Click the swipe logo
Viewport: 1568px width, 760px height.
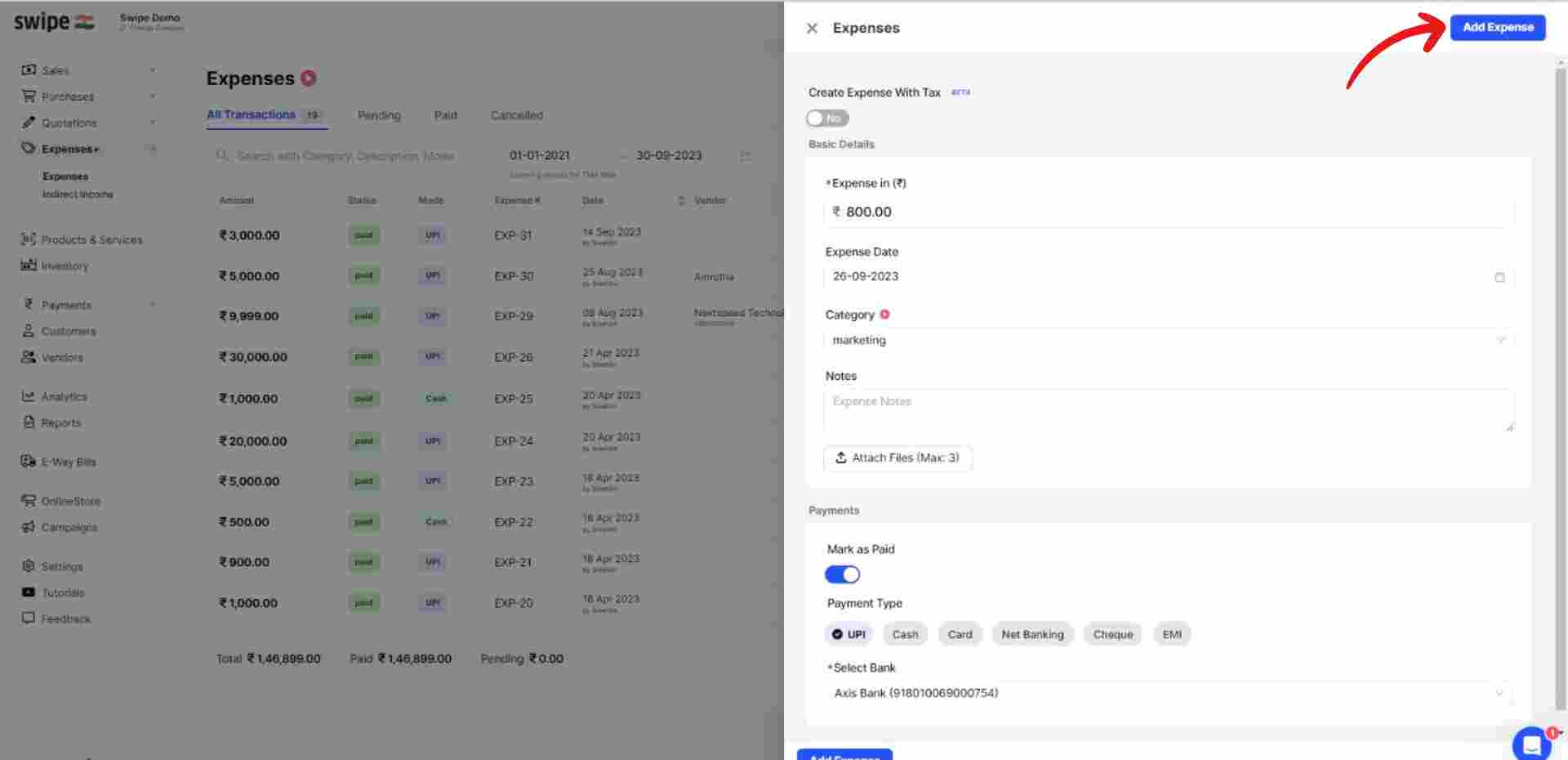(x=54, y=22)
